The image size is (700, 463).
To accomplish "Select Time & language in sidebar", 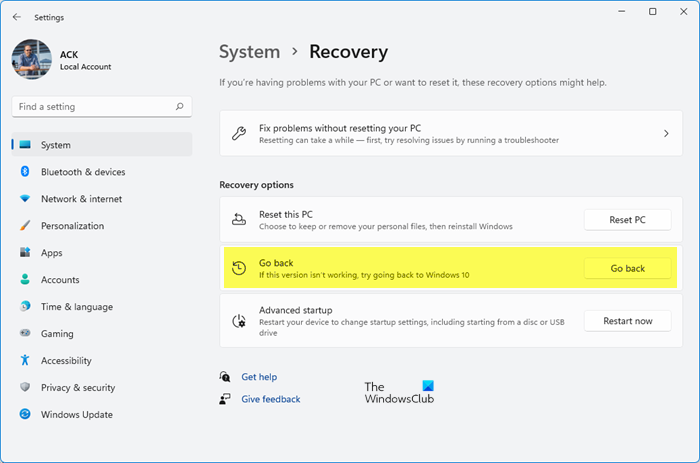I will click(x=76, y=307).
